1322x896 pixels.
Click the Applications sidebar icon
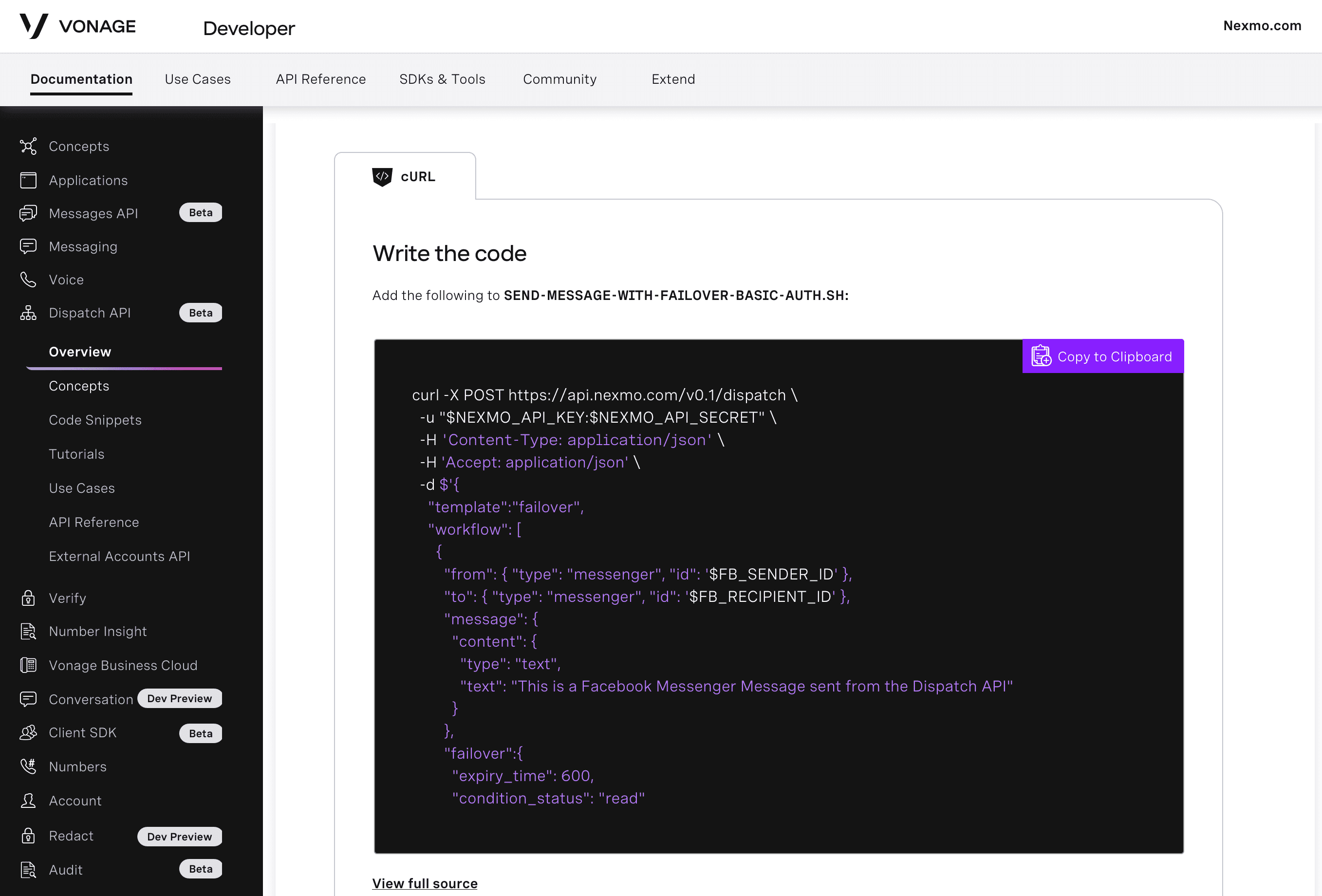(28, 180)
